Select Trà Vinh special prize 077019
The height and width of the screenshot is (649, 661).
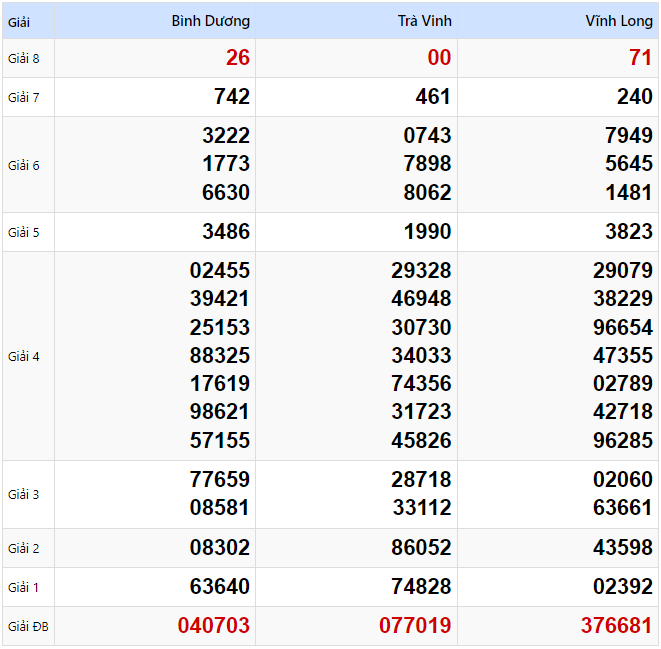click(415, 626)
